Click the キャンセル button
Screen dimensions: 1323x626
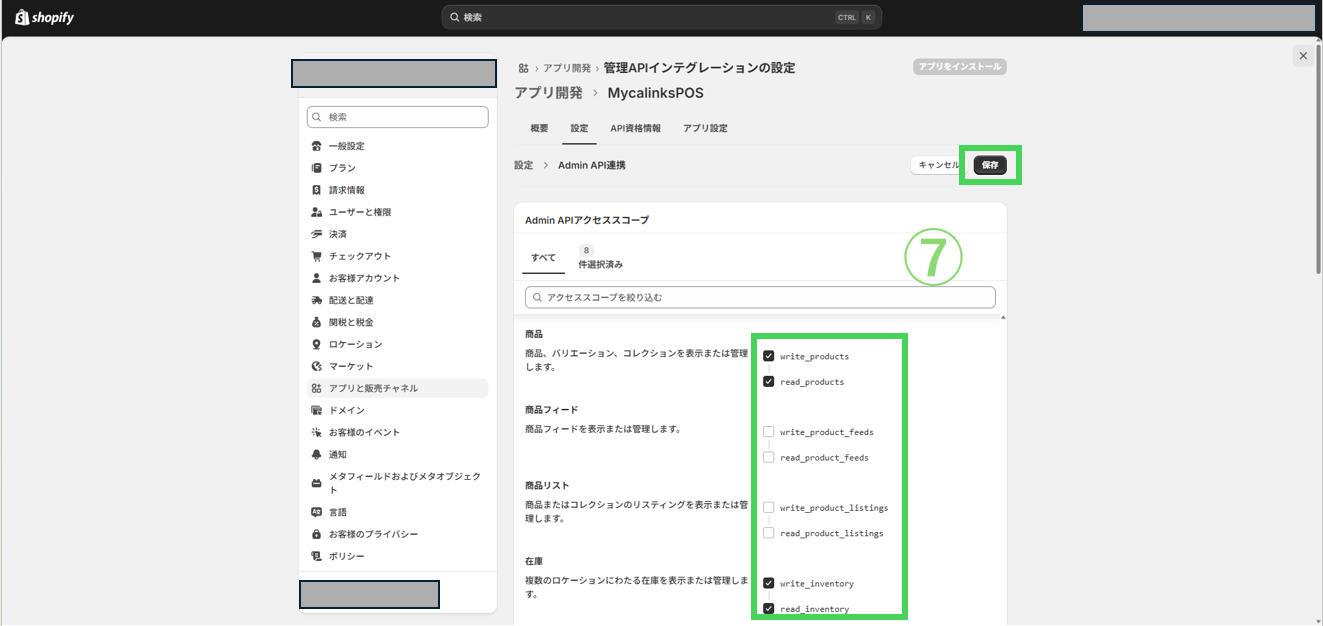(938, 165)
